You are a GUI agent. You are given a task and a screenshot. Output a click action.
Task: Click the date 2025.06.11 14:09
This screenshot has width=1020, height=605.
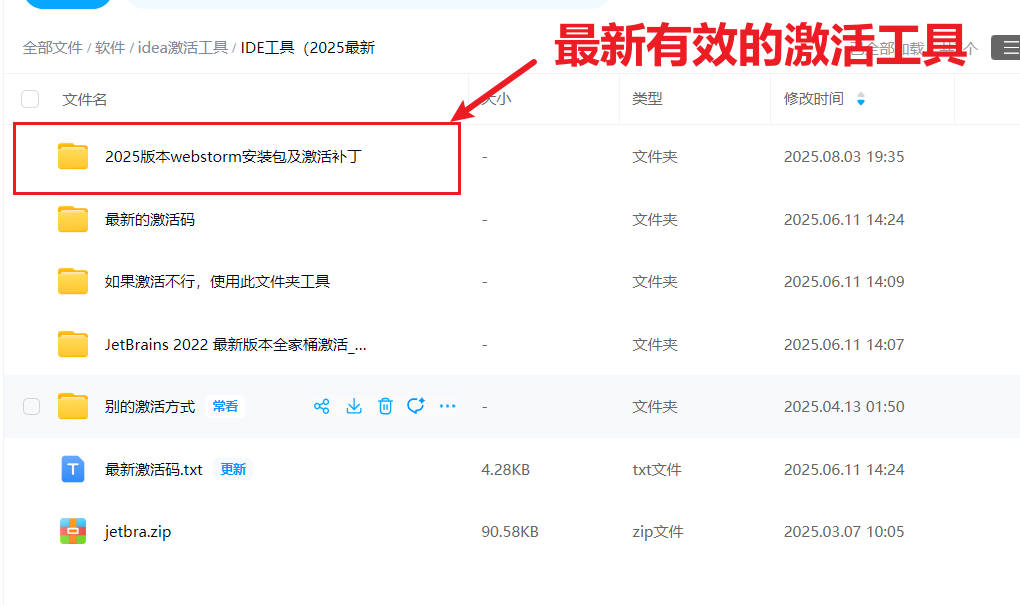844,282
